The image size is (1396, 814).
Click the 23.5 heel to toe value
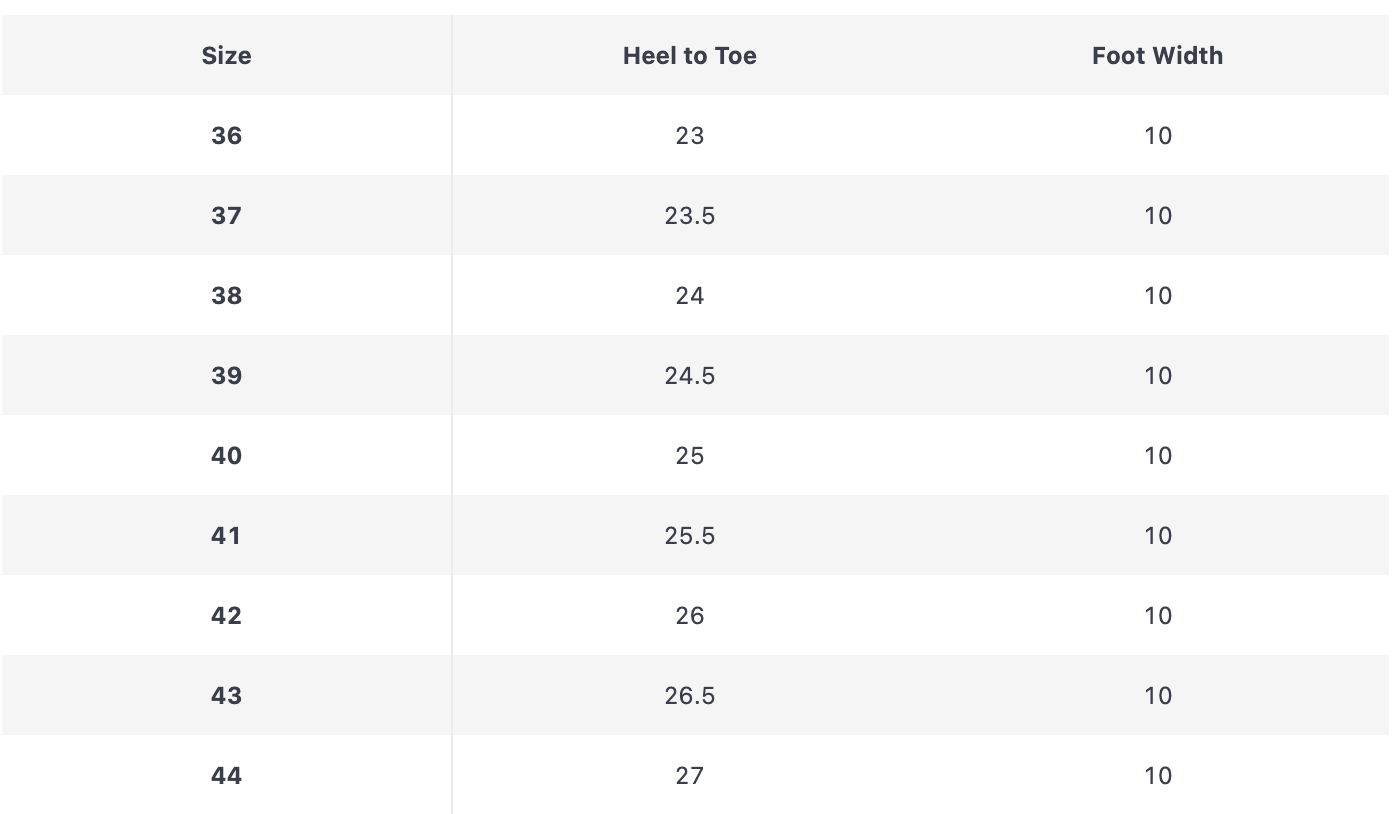(x=689, y=215)
